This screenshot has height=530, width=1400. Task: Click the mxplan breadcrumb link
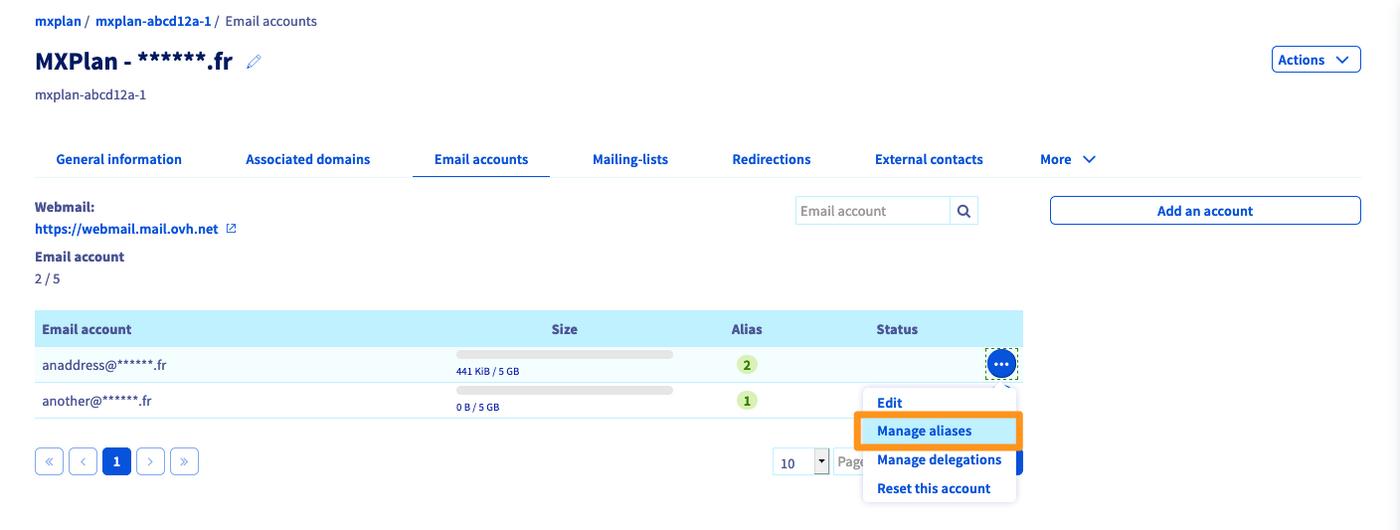pyautogui.click(x=58, y=21)
